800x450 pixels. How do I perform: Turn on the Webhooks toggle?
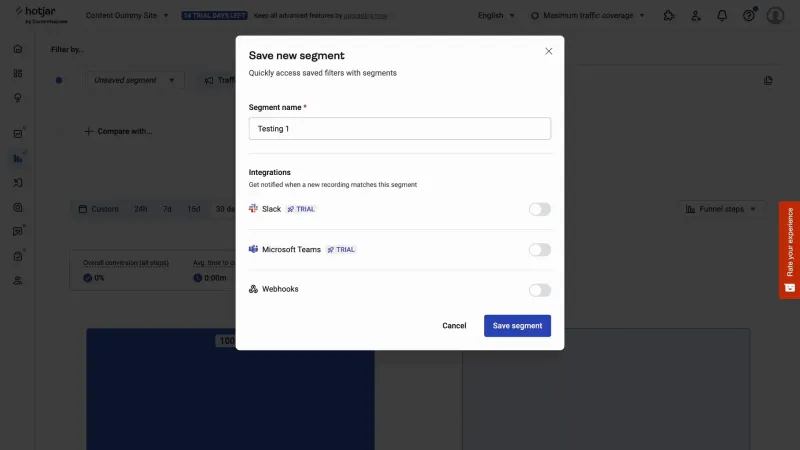click(x=539, y=290)
